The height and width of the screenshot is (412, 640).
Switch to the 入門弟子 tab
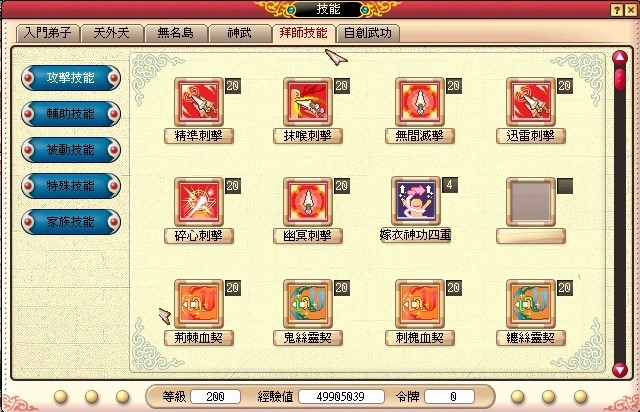[x=48, y=33]
